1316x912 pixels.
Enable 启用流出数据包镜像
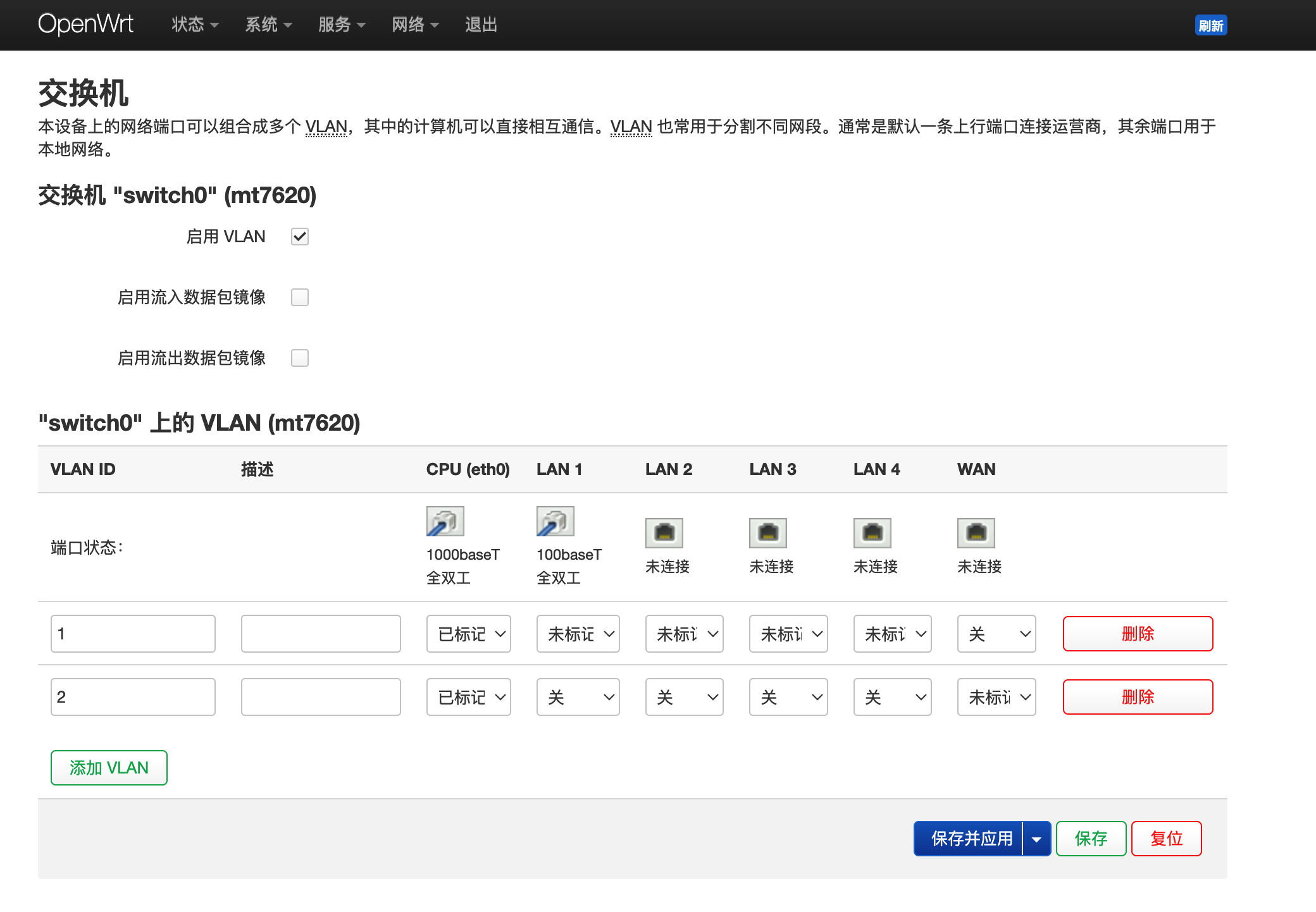click(299, 357)
